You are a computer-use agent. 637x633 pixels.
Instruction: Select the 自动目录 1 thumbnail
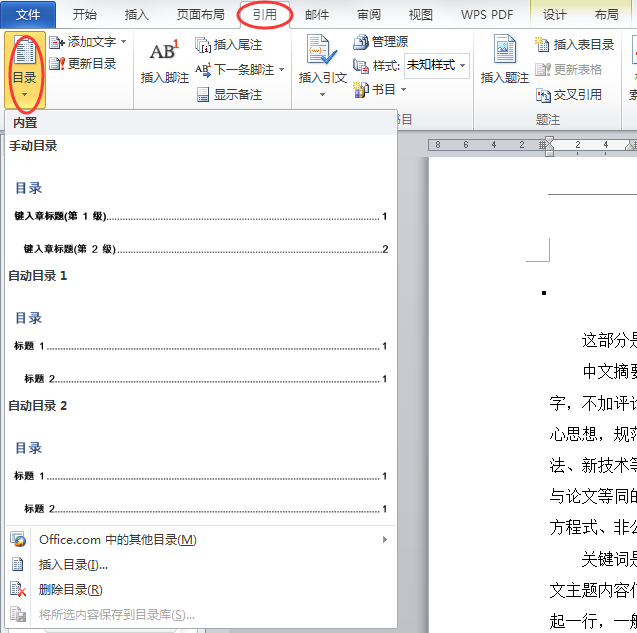(200, 335)
